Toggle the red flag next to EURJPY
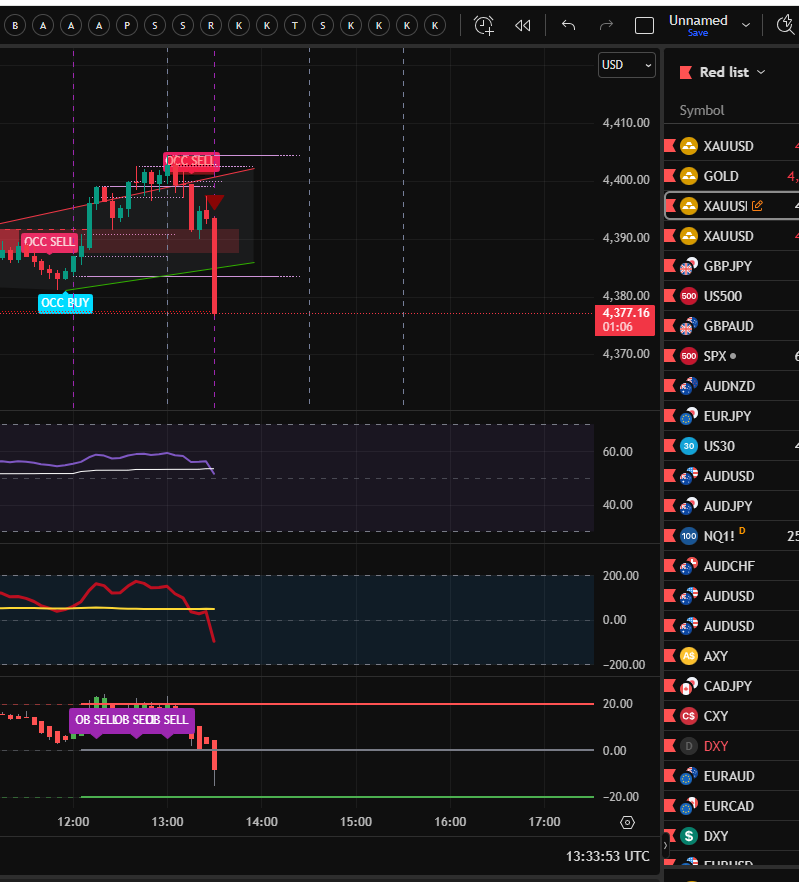The width and height of the screenshot is (799, 882). [x=671, y=416]
